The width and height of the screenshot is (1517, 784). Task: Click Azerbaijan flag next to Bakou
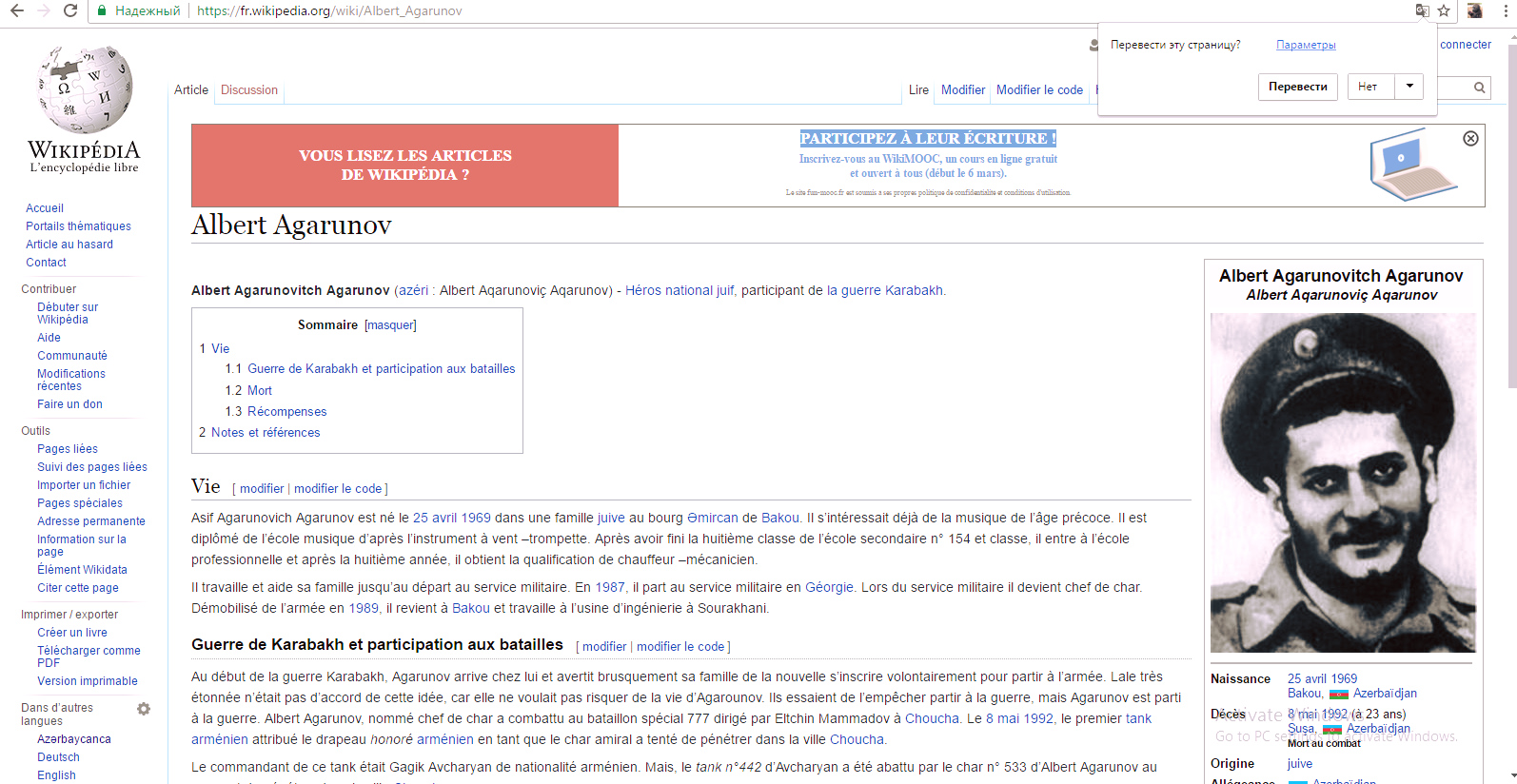pyautogui.click(x=1338, y=694)
